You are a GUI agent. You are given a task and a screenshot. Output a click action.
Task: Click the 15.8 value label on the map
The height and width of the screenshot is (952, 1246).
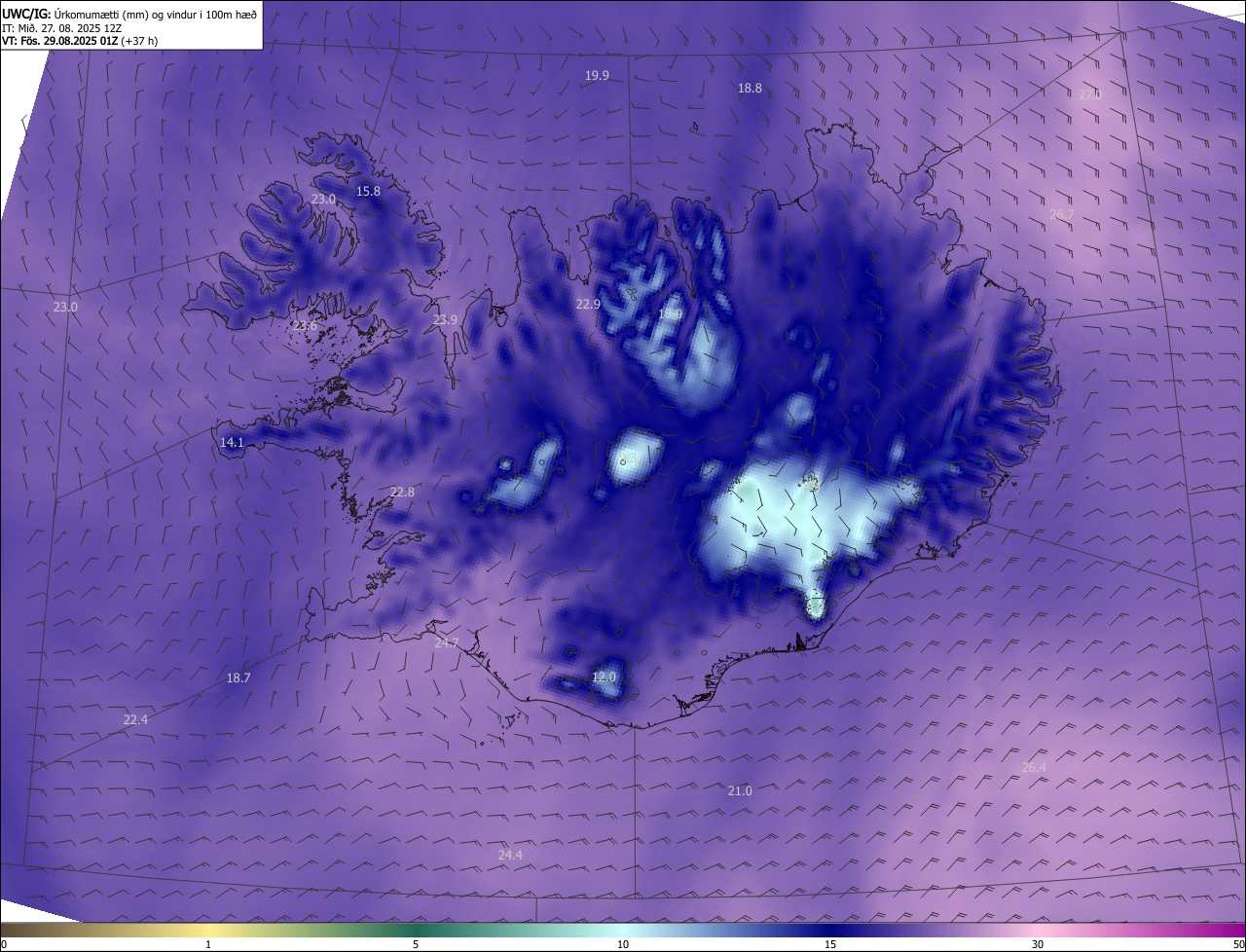(368, 192)
